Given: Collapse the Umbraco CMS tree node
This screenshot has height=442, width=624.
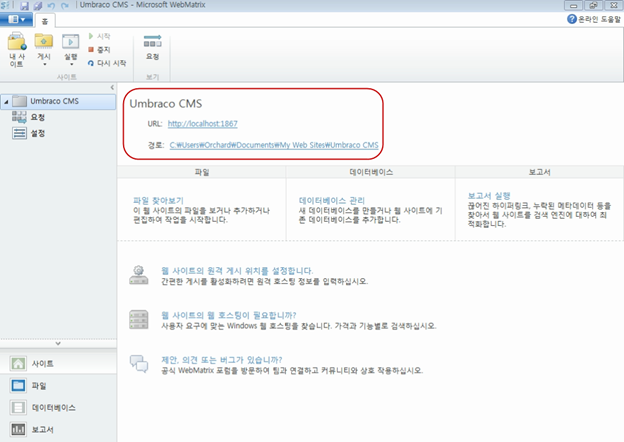Looking at the screenshot, I should click(x=6, y=102).
